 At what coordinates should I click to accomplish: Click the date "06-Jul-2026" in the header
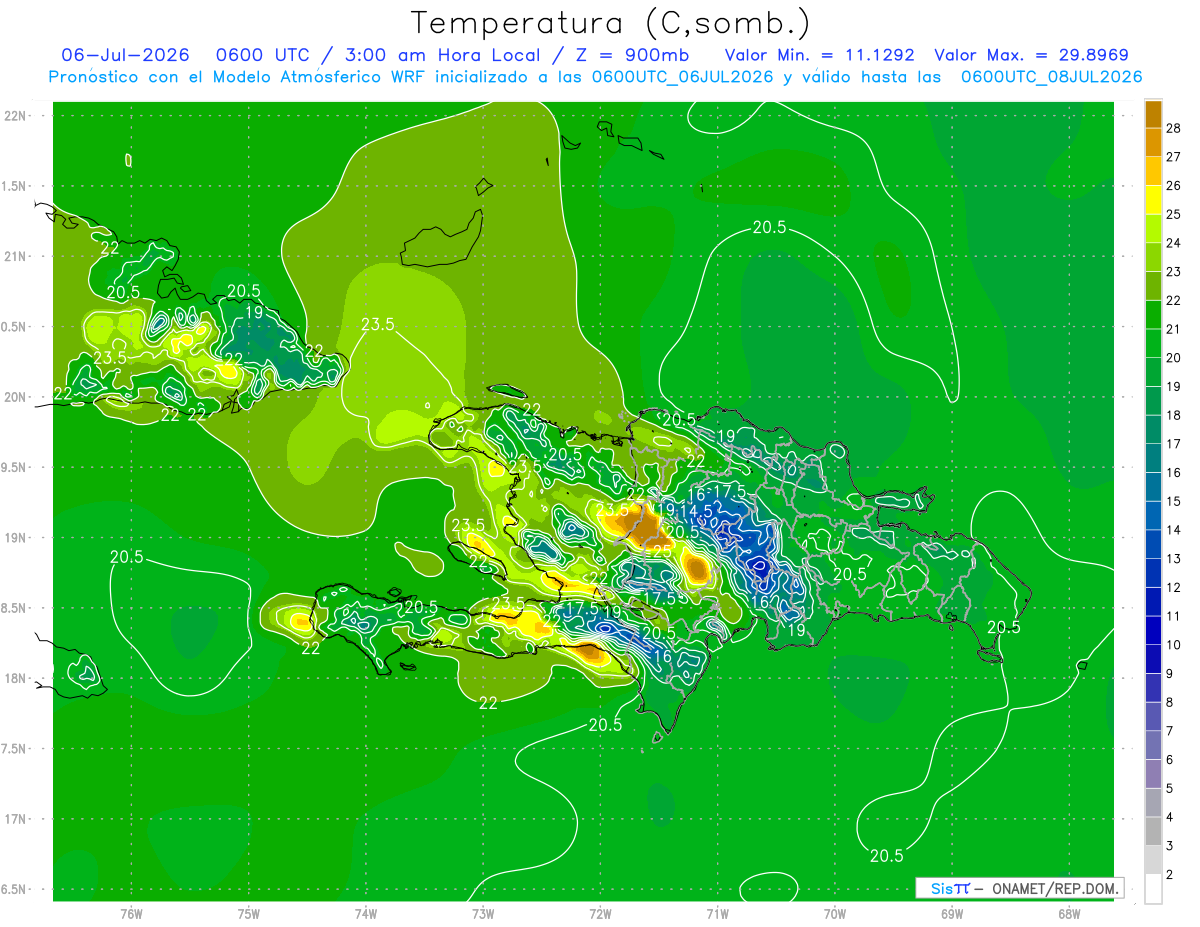pos(124,55)
